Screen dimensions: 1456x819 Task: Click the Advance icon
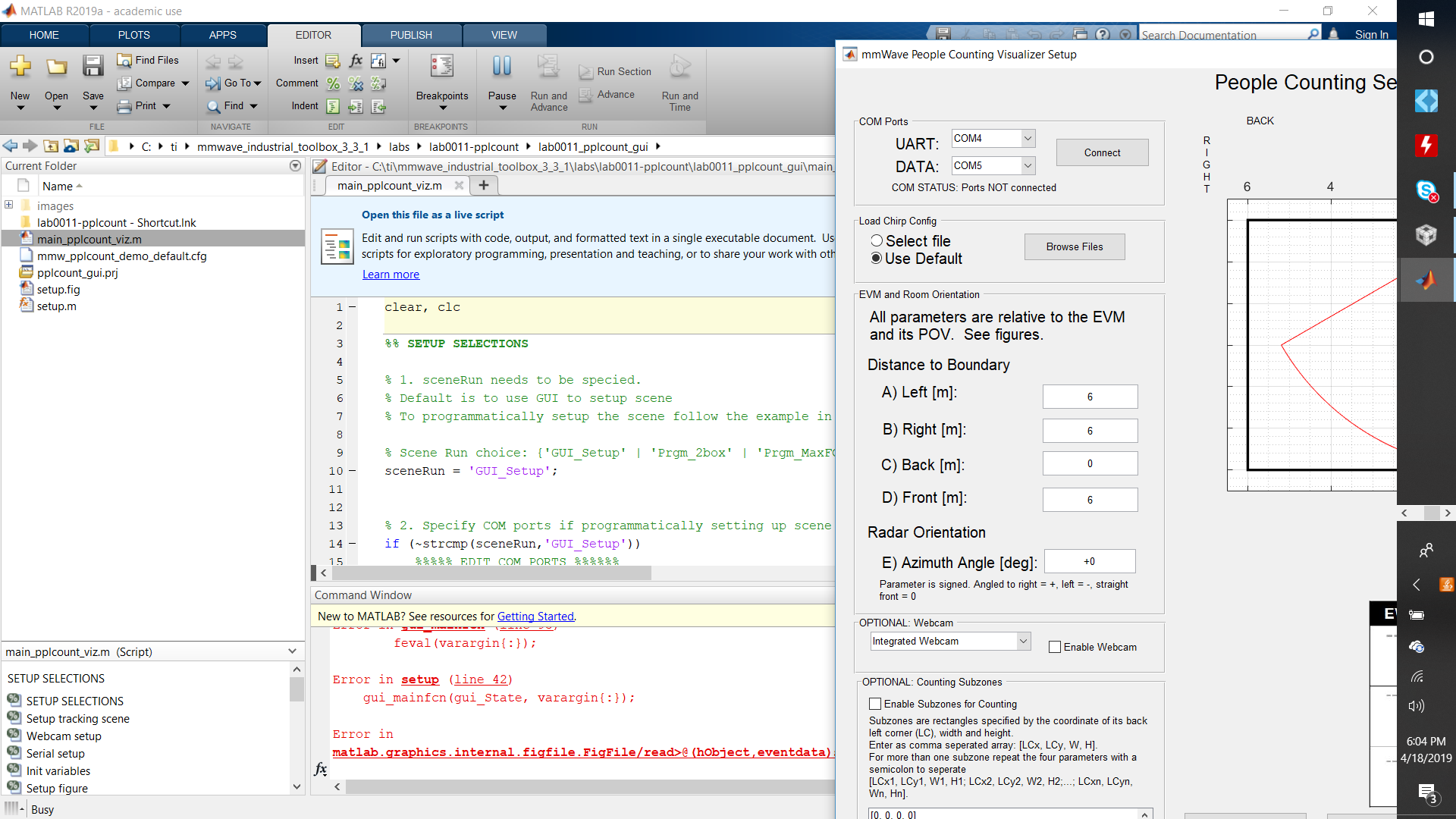[x=585, y=95]
